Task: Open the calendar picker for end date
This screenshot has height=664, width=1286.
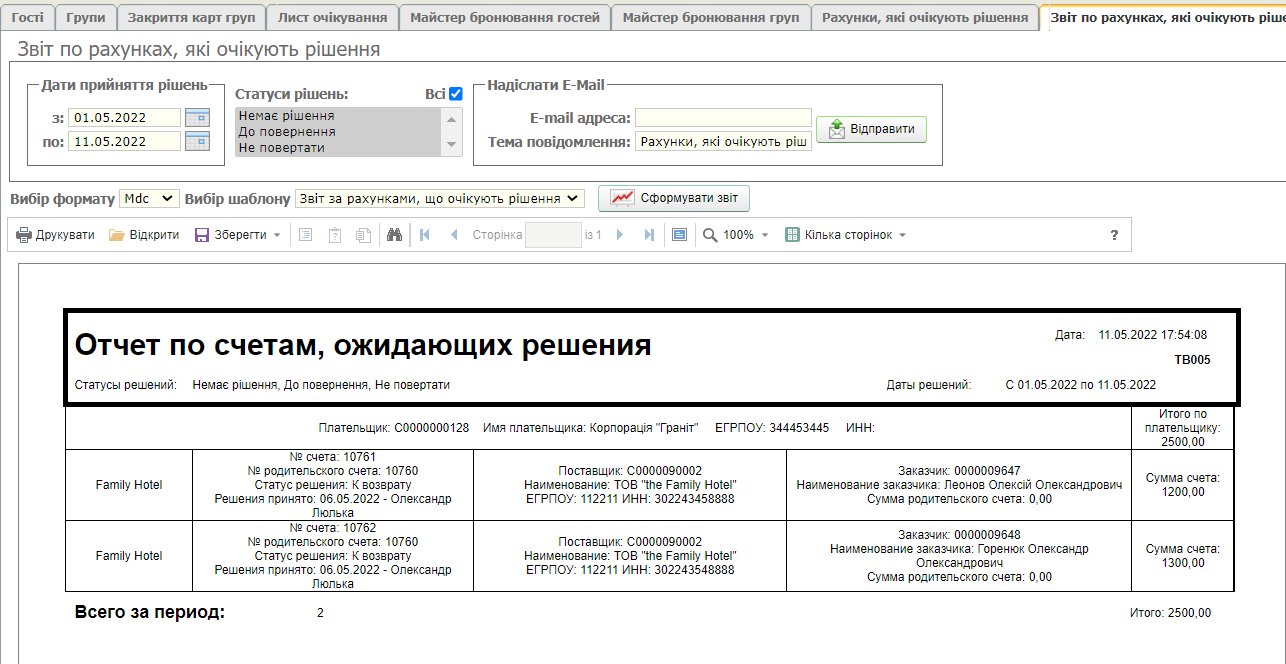Action: pos(197,141)
